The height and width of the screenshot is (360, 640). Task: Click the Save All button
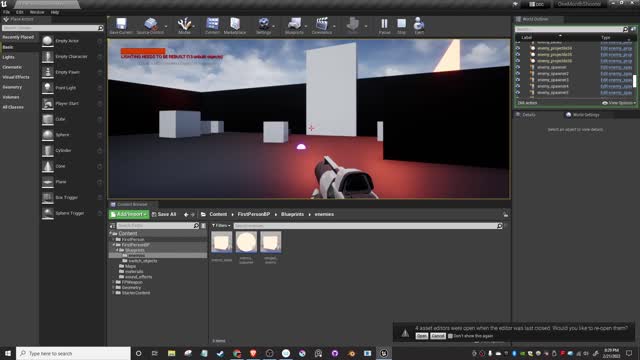pyautogui.click(x=164, y=214)
